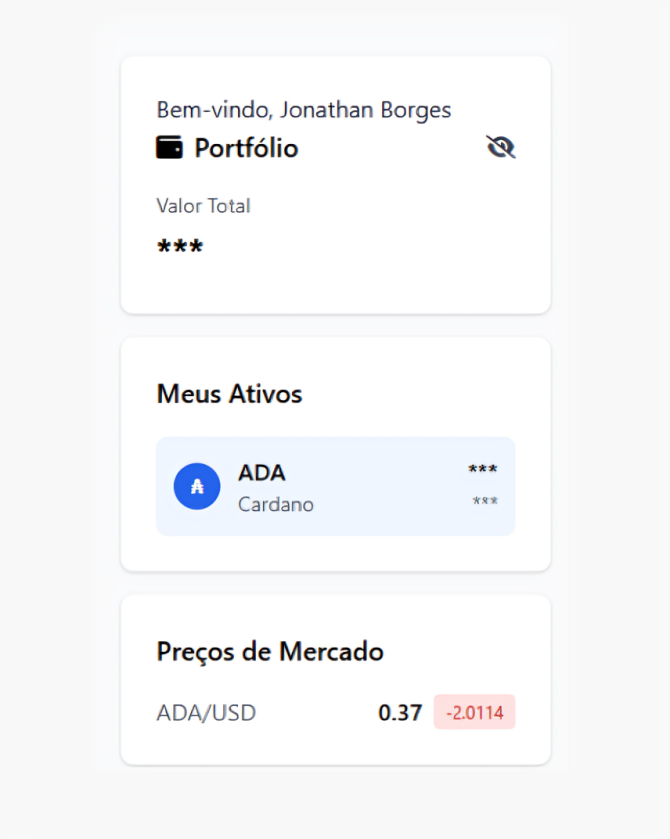Tap the wallet glyph in the Portfólio card
670x839 pixels.
168,146
